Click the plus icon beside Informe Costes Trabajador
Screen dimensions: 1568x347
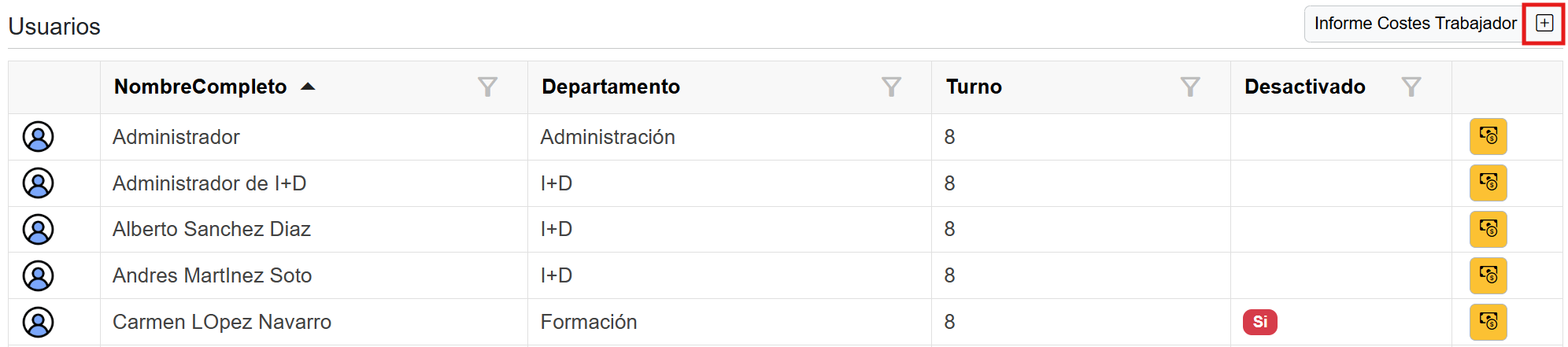(1544, 23)
